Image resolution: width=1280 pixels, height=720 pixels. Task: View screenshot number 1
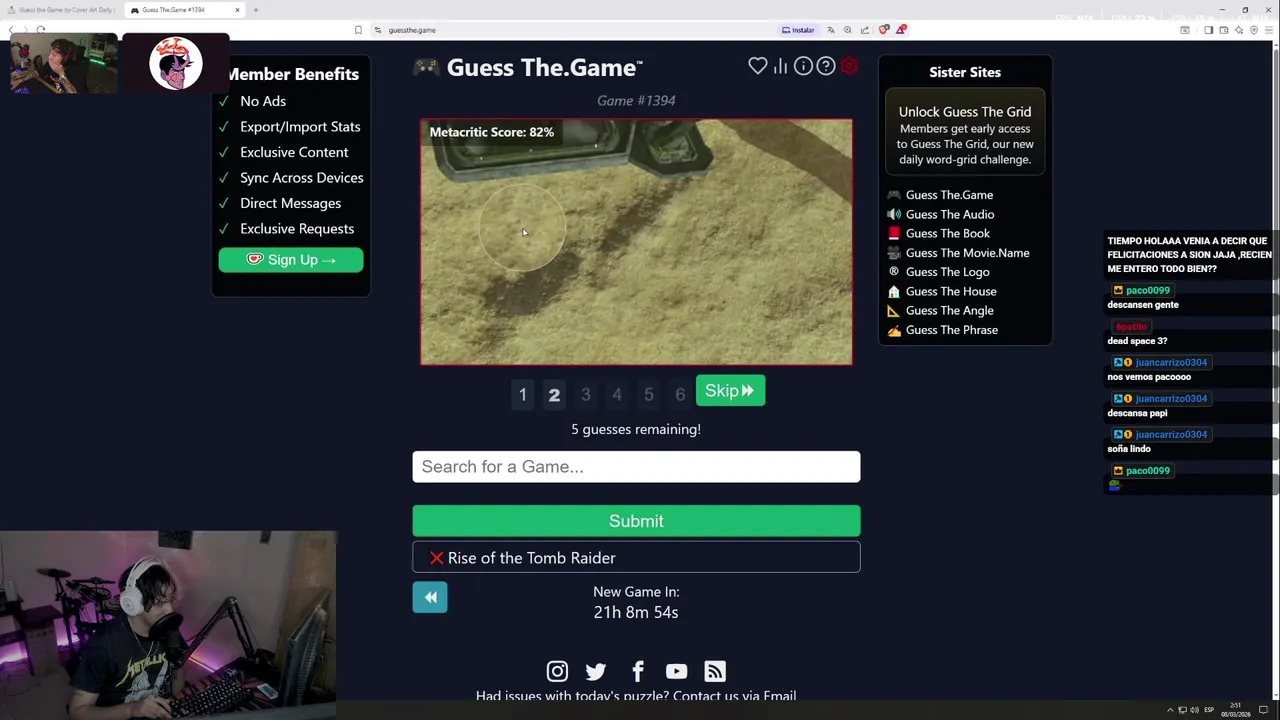522,394
